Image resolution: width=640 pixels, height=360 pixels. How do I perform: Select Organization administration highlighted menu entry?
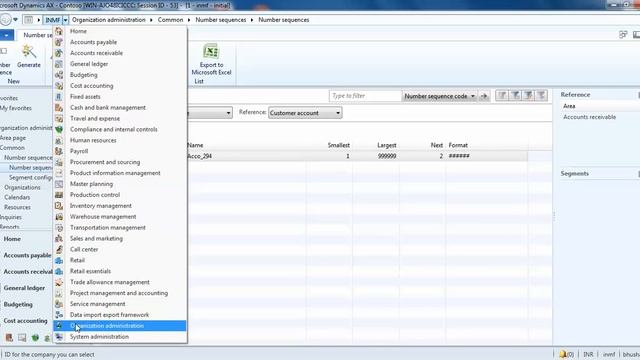120,326
